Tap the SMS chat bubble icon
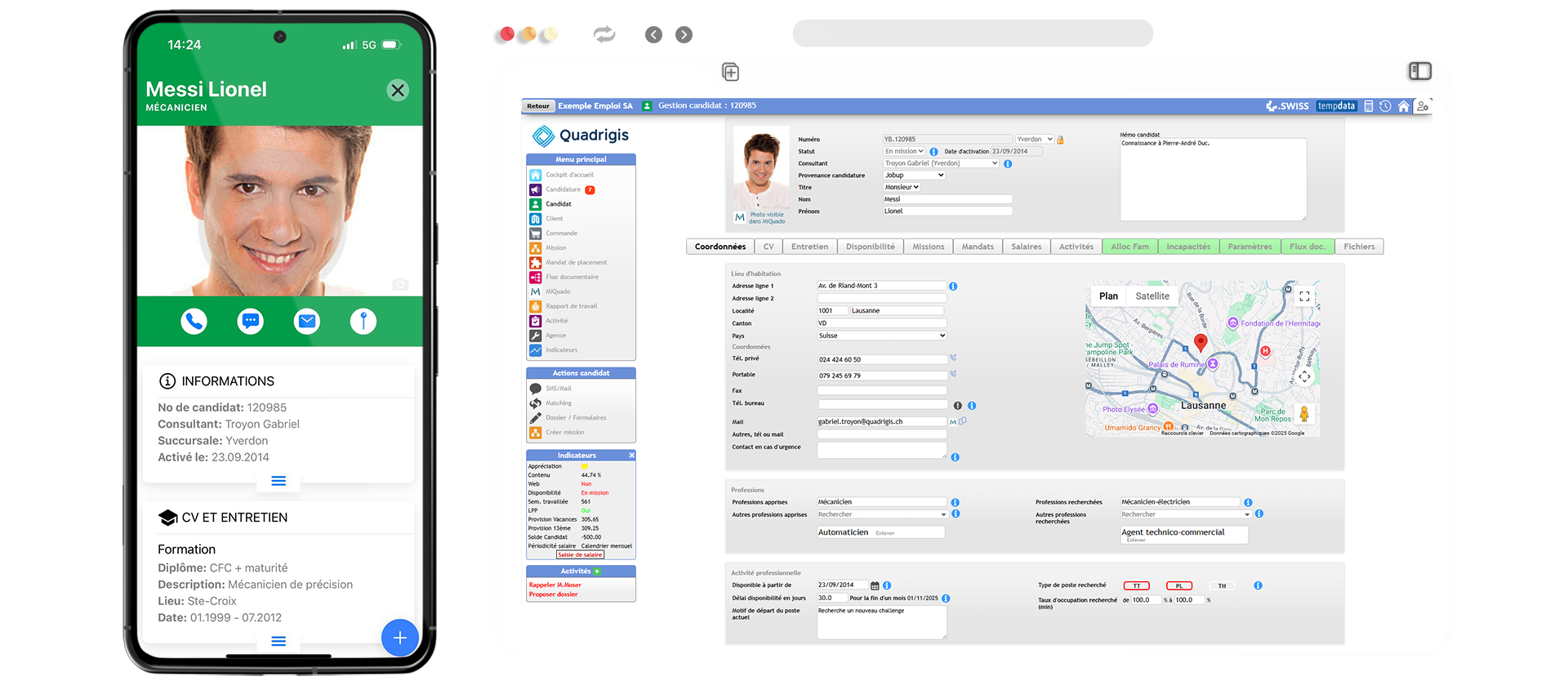The width and height of the screenshot is (1568, 685). click(x=251, y=322)
